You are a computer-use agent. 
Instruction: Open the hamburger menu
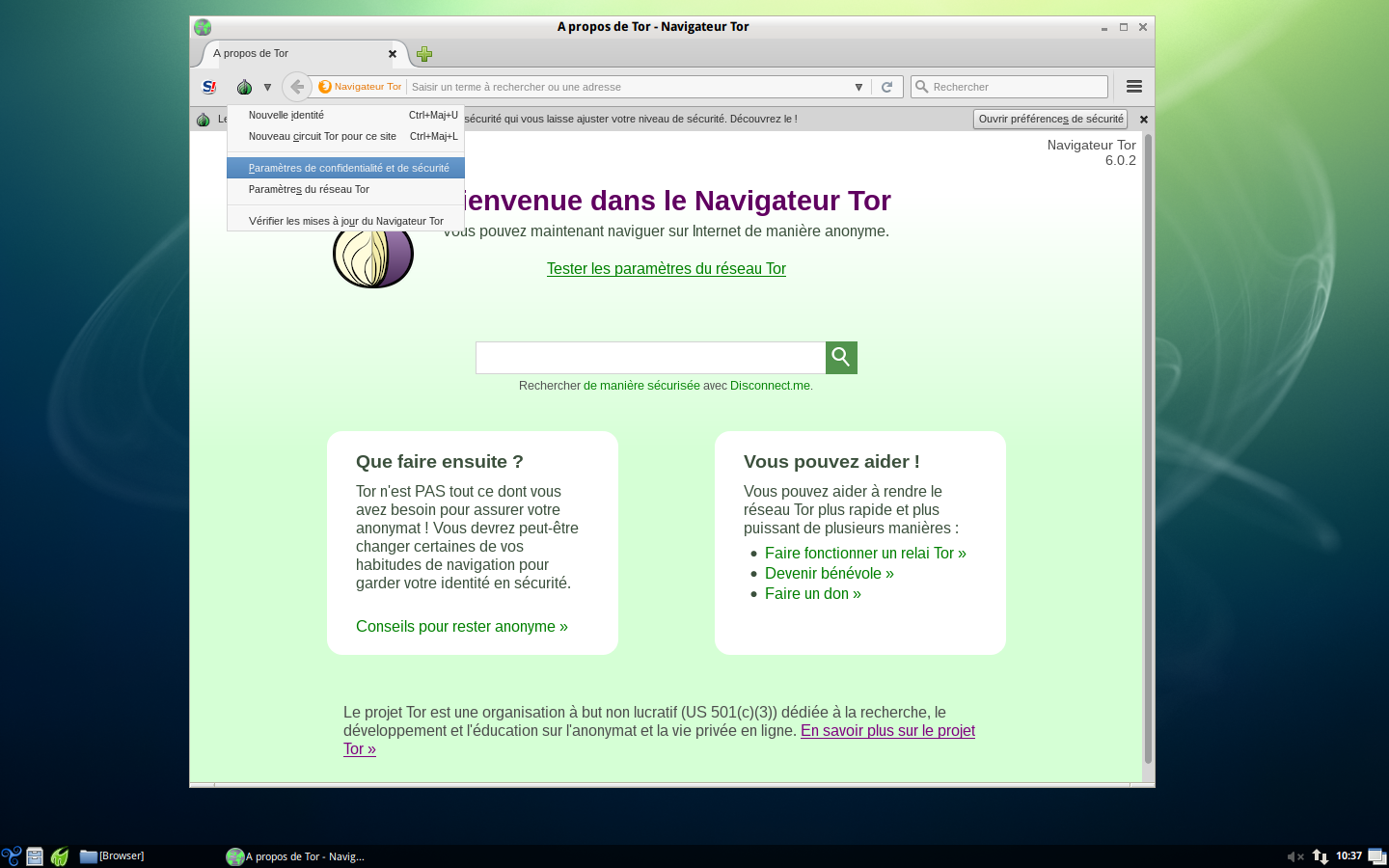[1134, 87]
